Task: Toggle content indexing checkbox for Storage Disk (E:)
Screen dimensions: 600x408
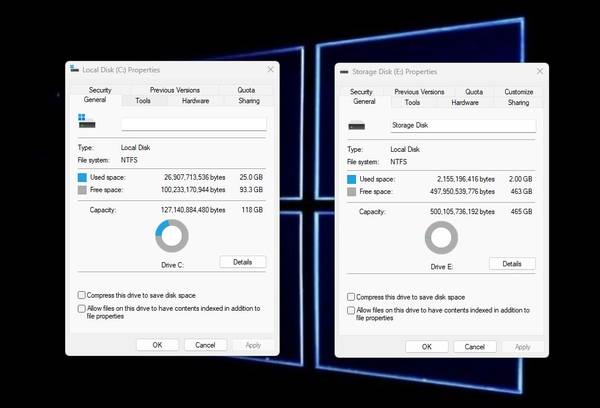Action: [x=351, y=311]
